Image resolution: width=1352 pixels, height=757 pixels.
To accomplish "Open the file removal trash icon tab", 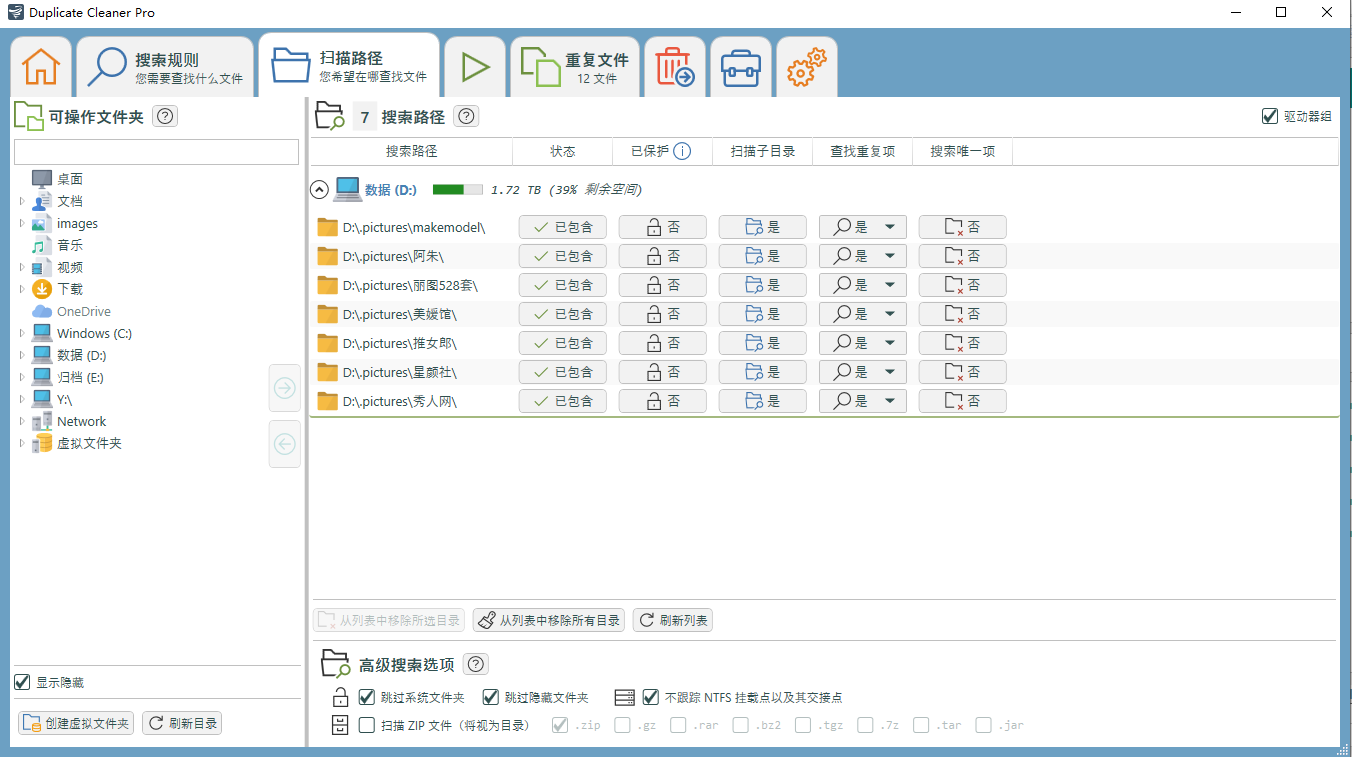I will [x=675, y=67].
